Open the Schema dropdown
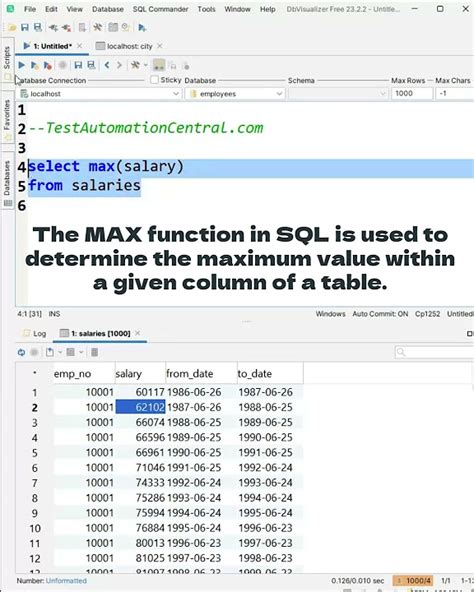Screen dimensions: 474x592 338,94
